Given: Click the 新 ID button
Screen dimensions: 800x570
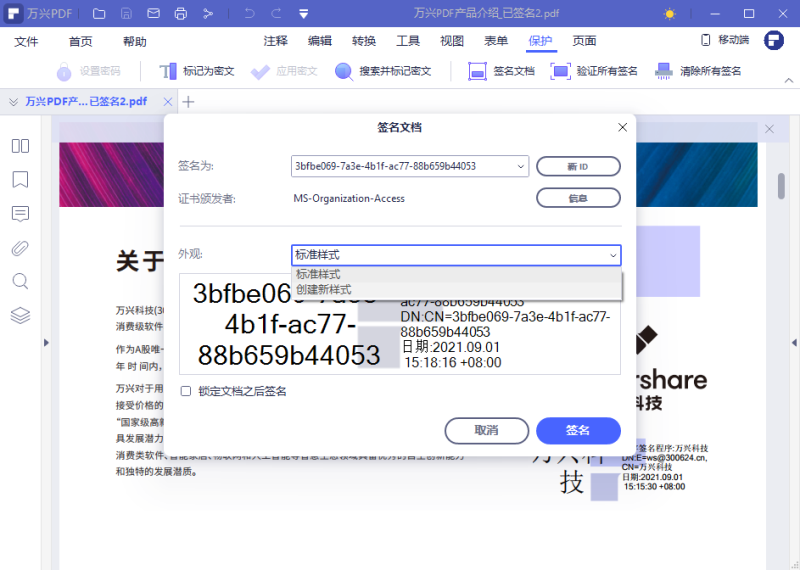Looking at the screenshot, I should [x=578, y=166].
